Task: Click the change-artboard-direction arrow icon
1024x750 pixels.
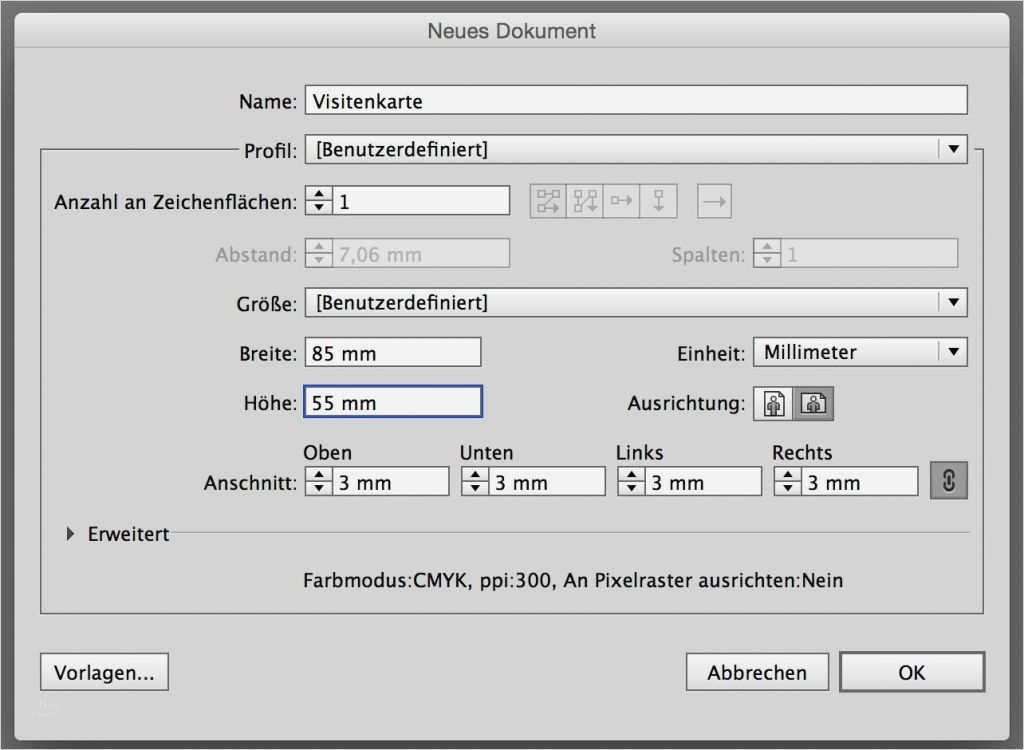Action: click(714, 200)
